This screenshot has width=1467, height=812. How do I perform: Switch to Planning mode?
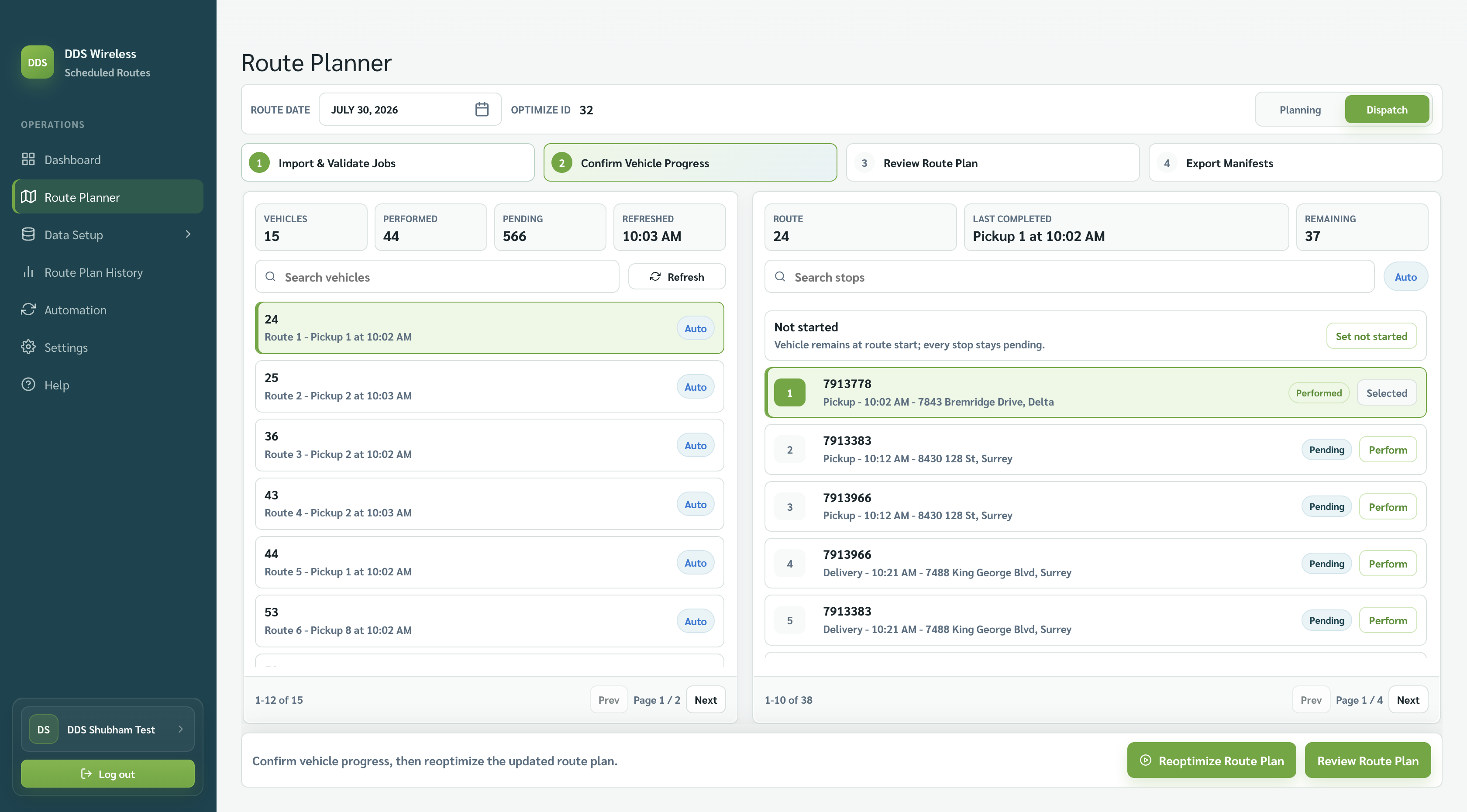(x=1300, y=109)
